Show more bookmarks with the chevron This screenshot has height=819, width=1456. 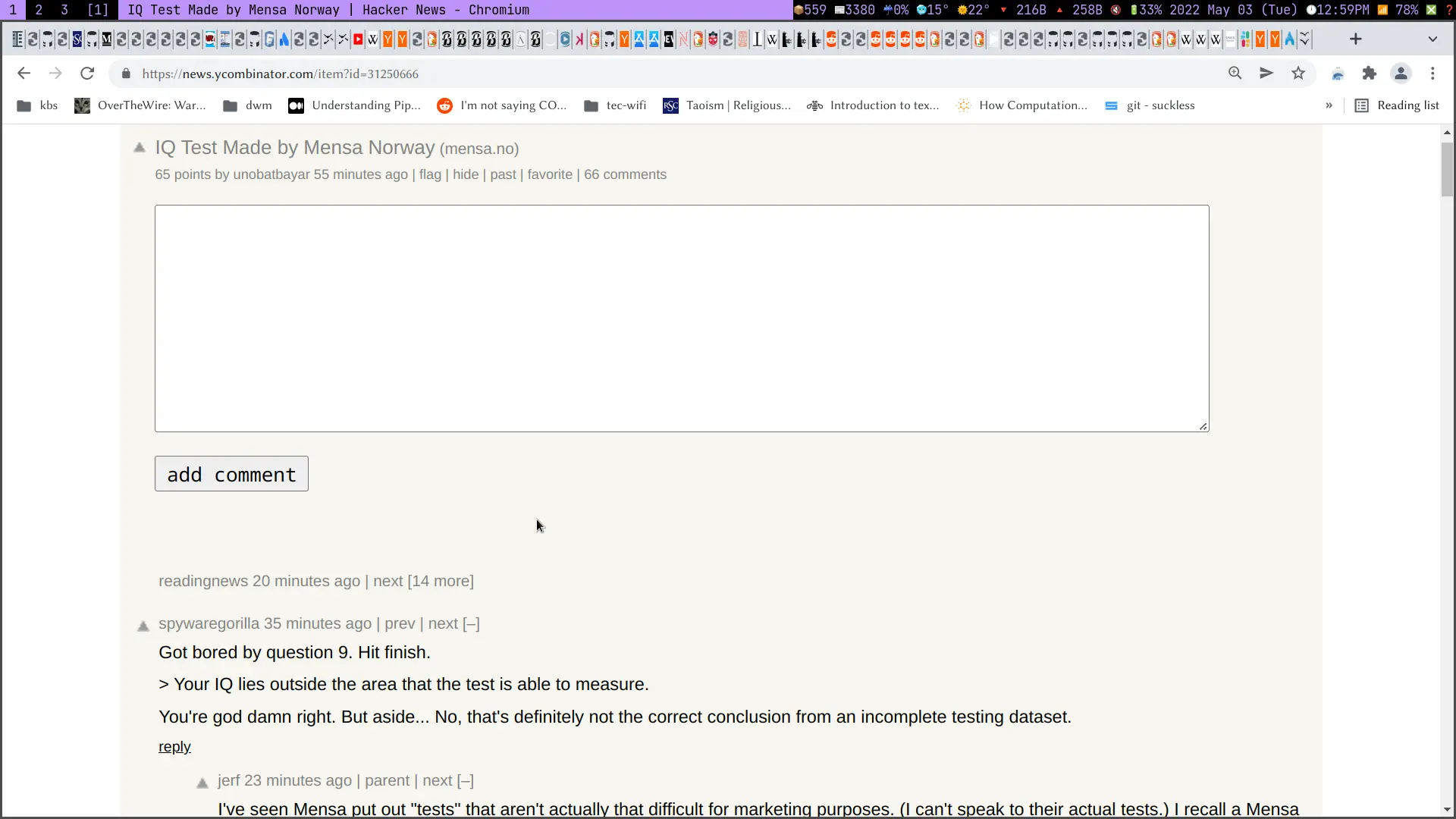(1329, 105)
